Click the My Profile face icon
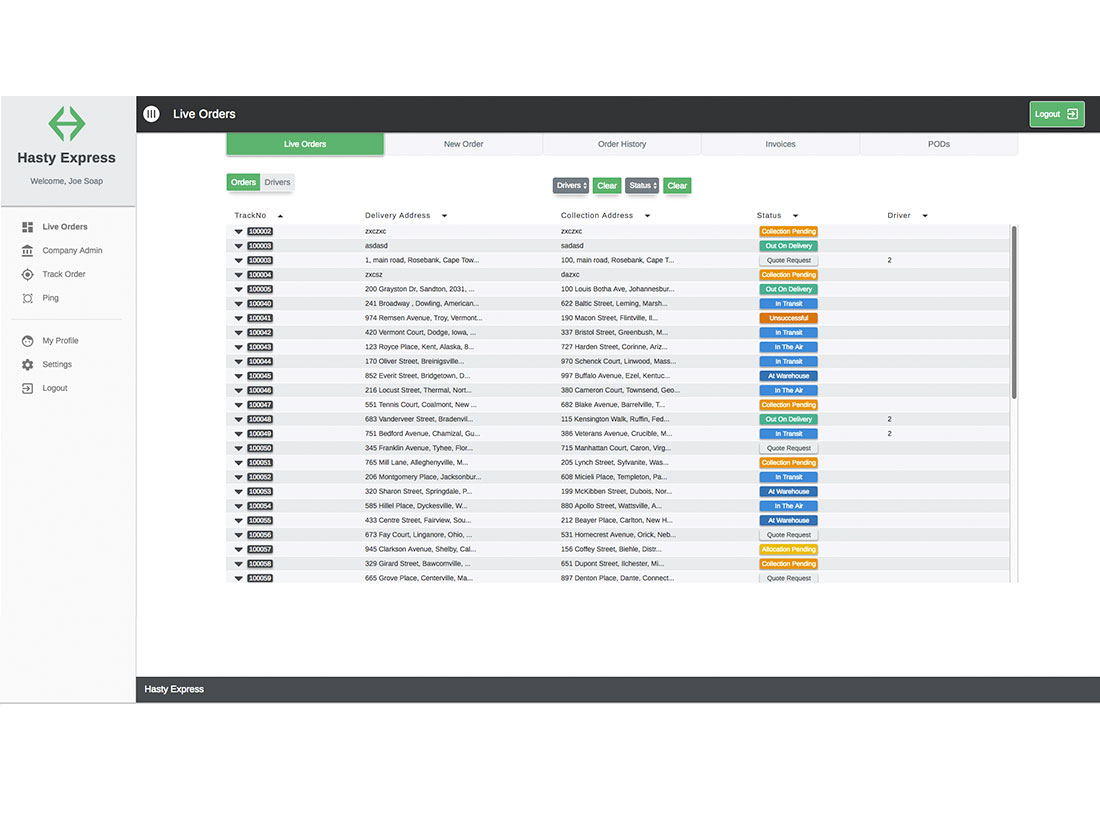The height and width of the screenshot is (823, 1100). tap(27, 341)
